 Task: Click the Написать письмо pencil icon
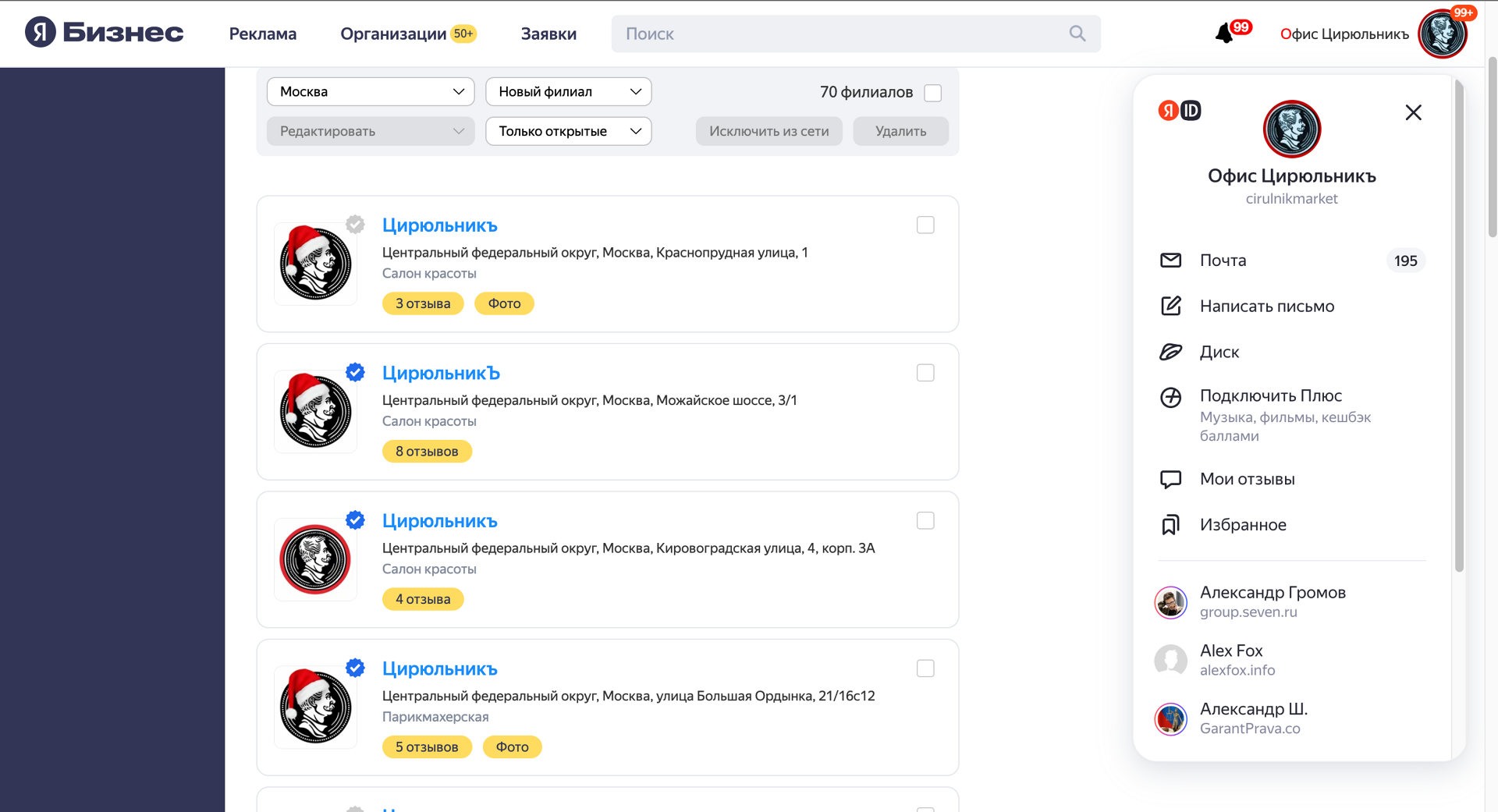[1170, 306]
